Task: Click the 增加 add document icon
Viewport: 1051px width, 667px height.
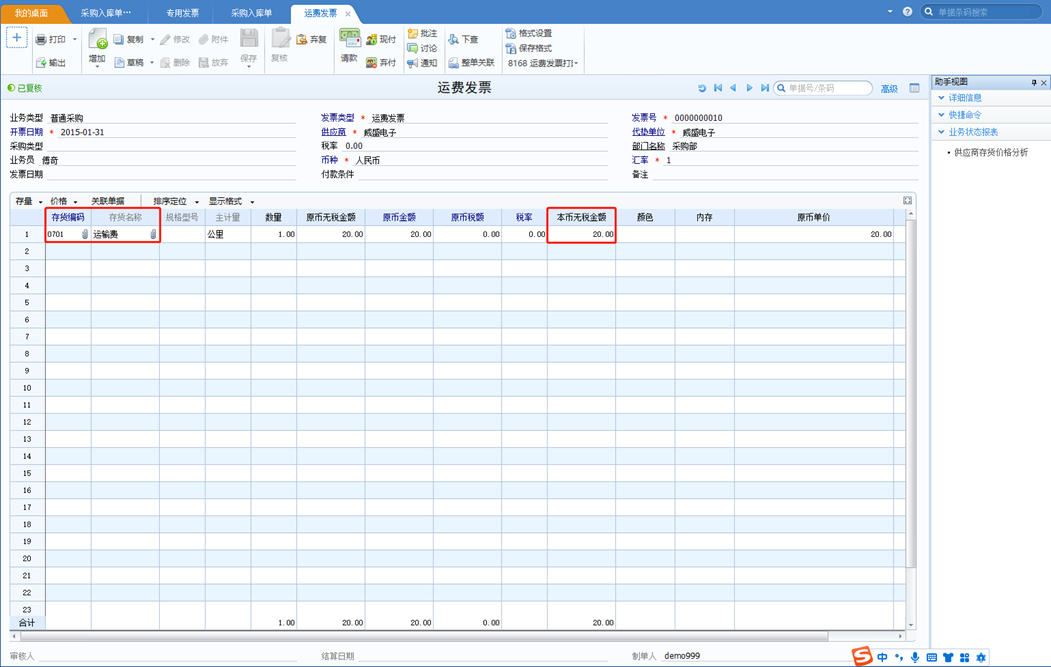Action: pos(98,39)
